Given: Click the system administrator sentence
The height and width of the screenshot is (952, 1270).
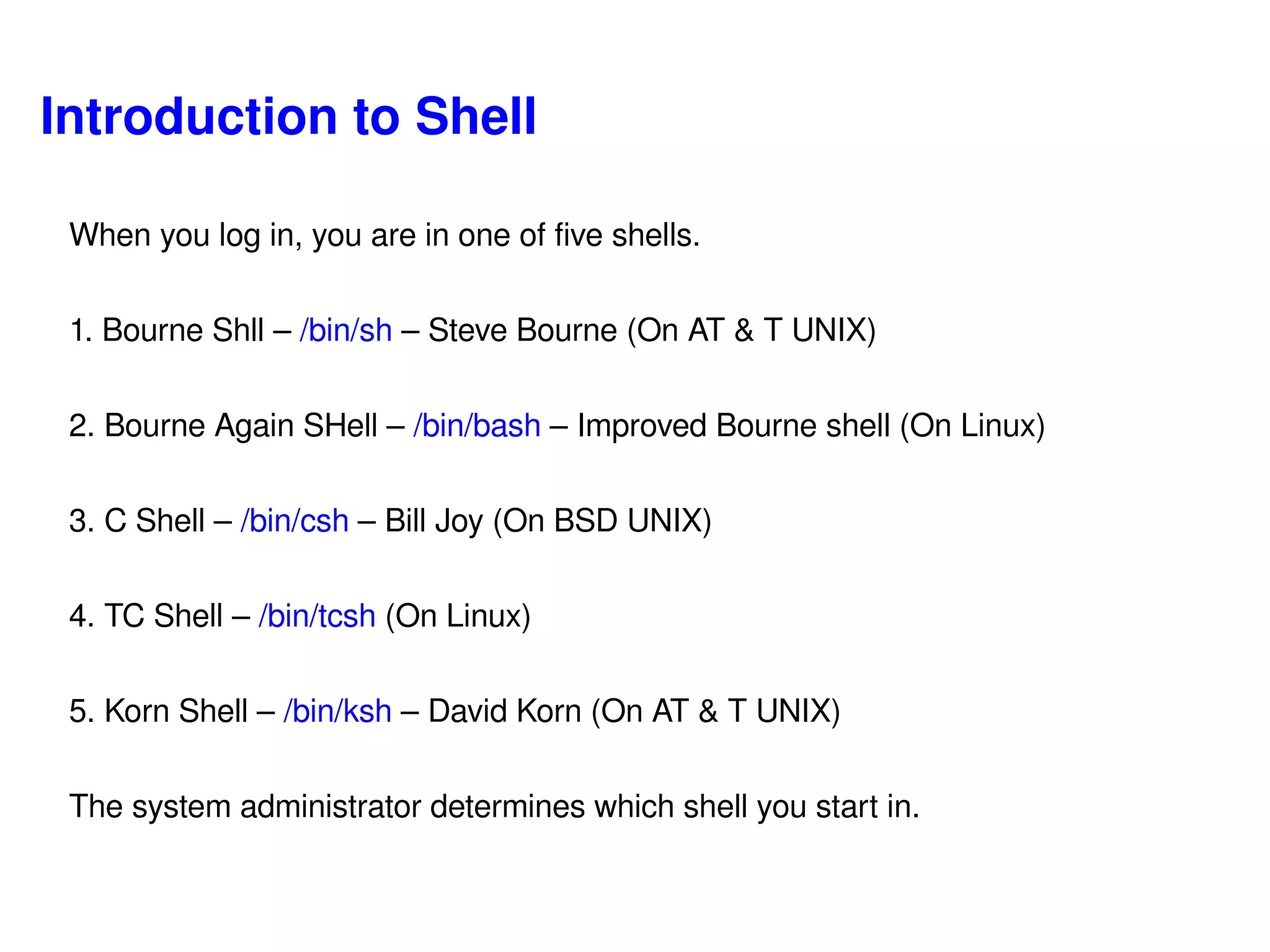Looking at the screenshot, I should pyautogui.click(x=494, y=807).
